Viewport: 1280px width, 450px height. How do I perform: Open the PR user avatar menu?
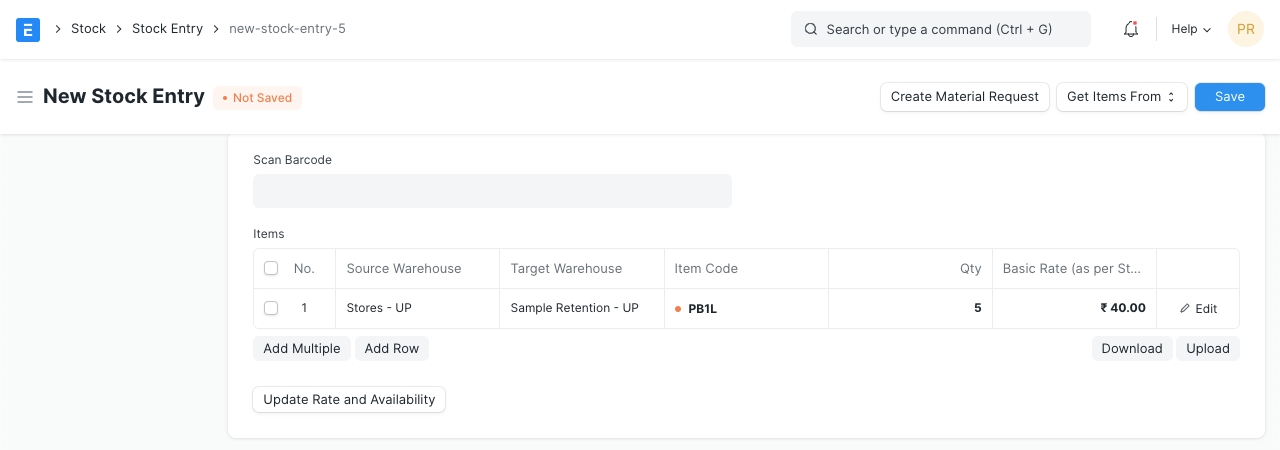[x=1245, y=29]
